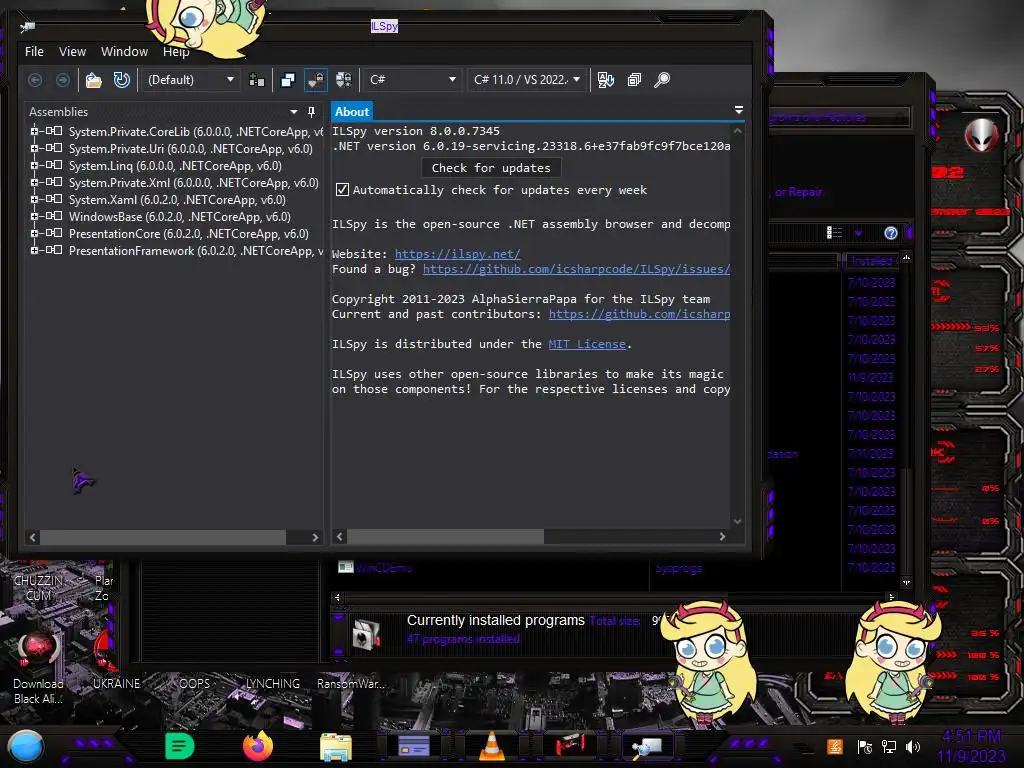
Task: Click up arrow of About pane vertical scrollbar
Action: [x=737, y=131]
